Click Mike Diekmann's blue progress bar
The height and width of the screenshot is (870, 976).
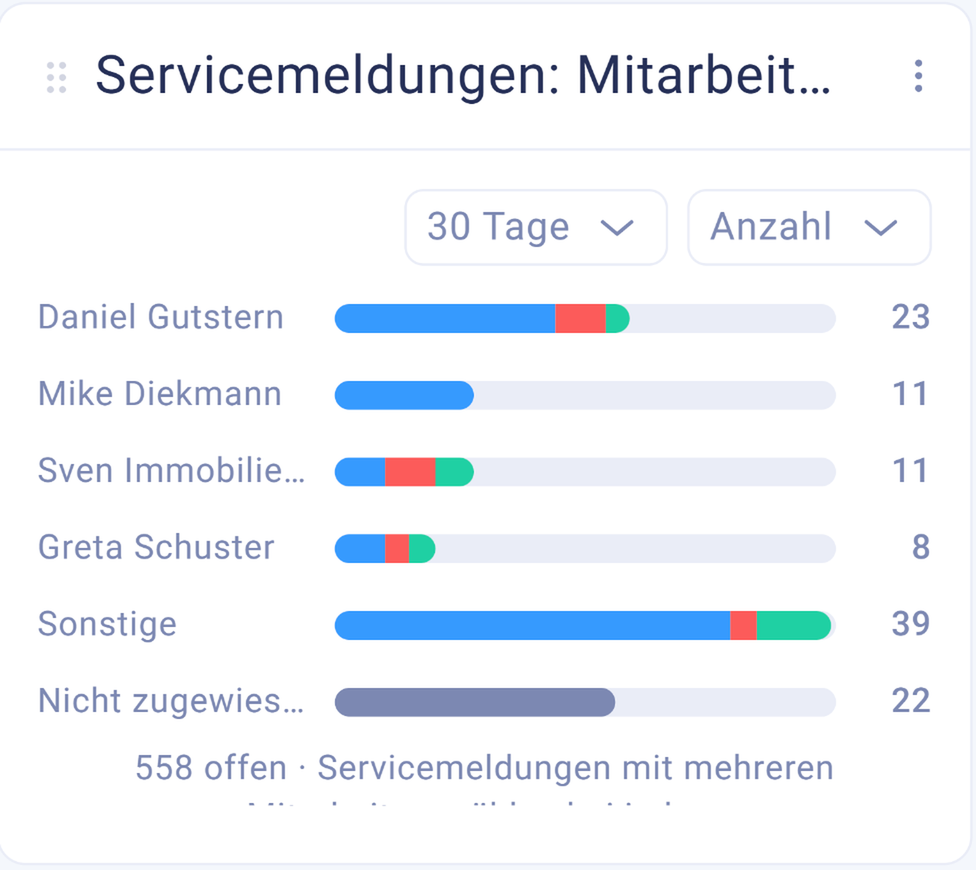click(x=405, y=395)
